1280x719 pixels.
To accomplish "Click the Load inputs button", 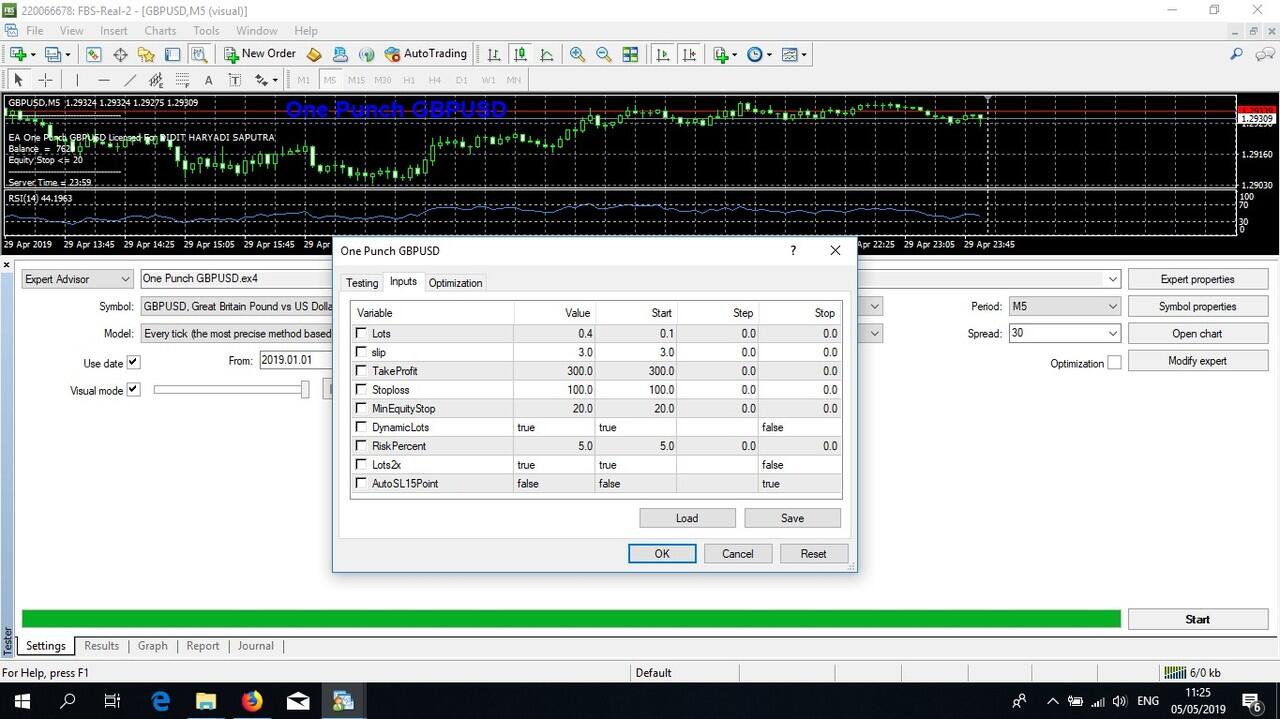I will pyautogui.click(x=687, y=518).
